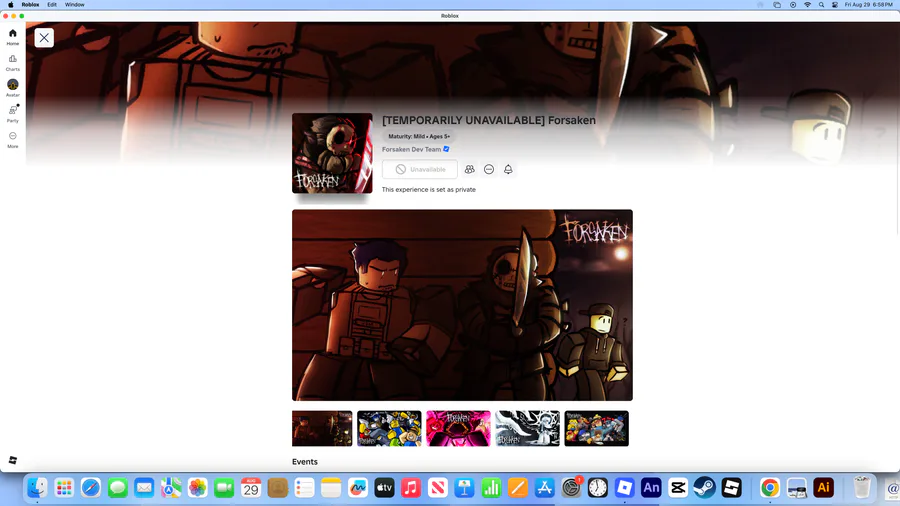Click the large Forsaken preview image
The image size is (900, 506).
click(x=462, y=305)
